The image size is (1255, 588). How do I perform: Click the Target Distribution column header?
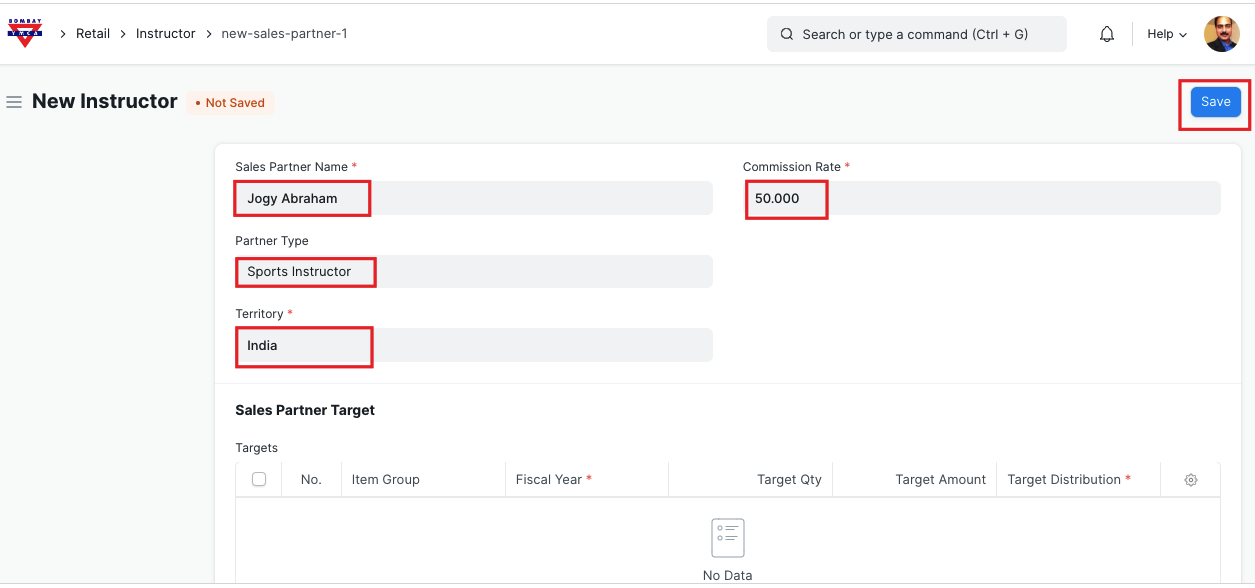pyautogui.click(x=1068, y=480)
